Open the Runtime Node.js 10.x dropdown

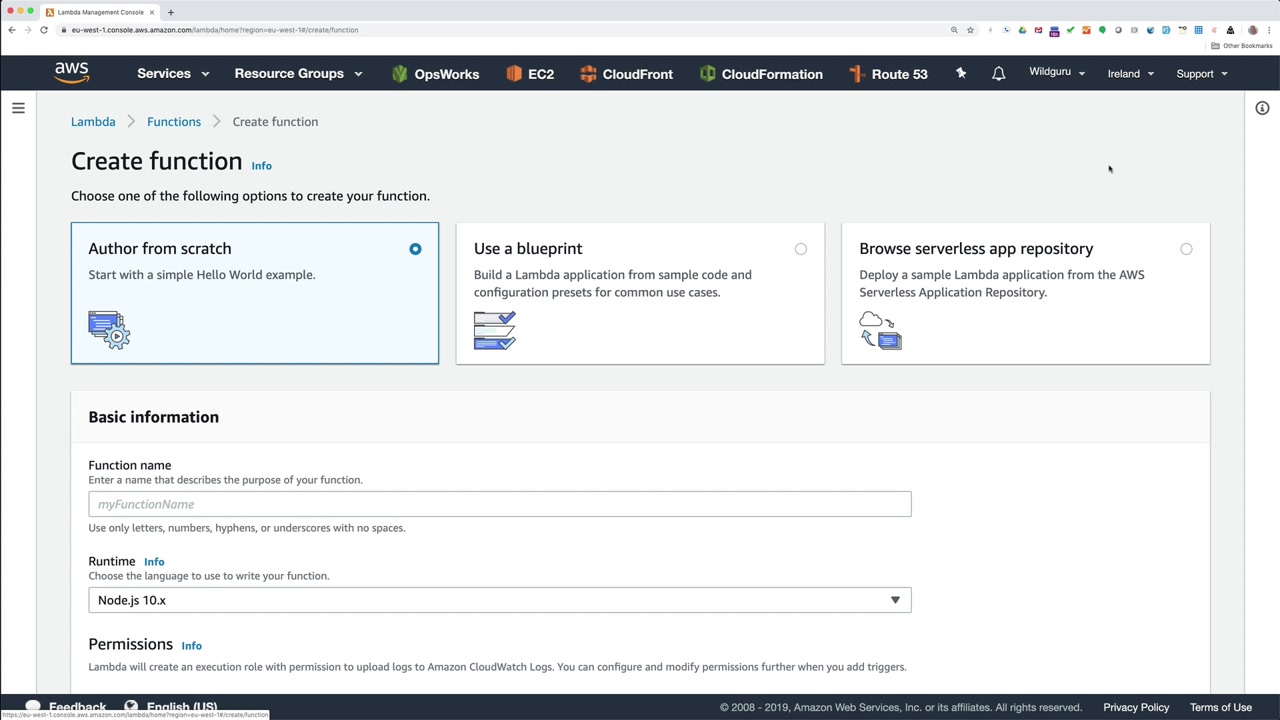point(500,600)
